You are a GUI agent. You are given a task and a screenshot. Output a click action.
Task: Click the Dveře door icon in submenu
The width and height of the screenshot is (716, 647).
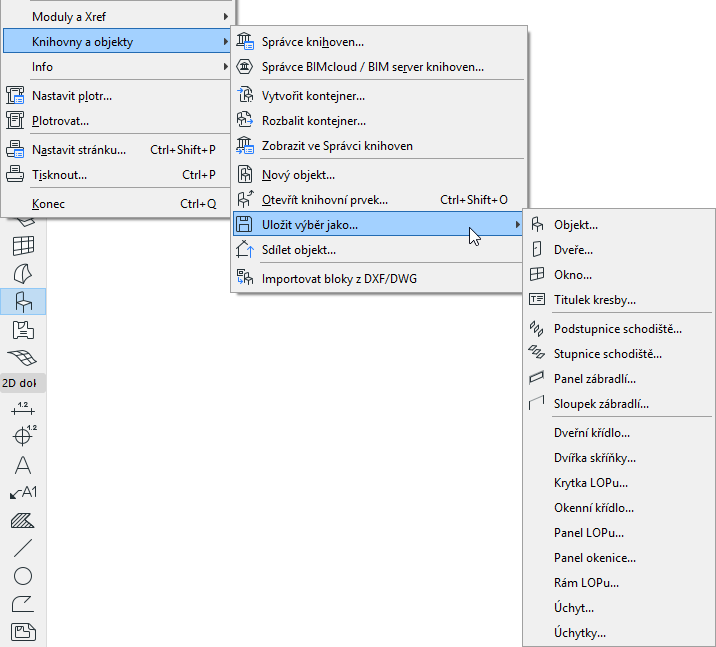(x=537, y=249)
